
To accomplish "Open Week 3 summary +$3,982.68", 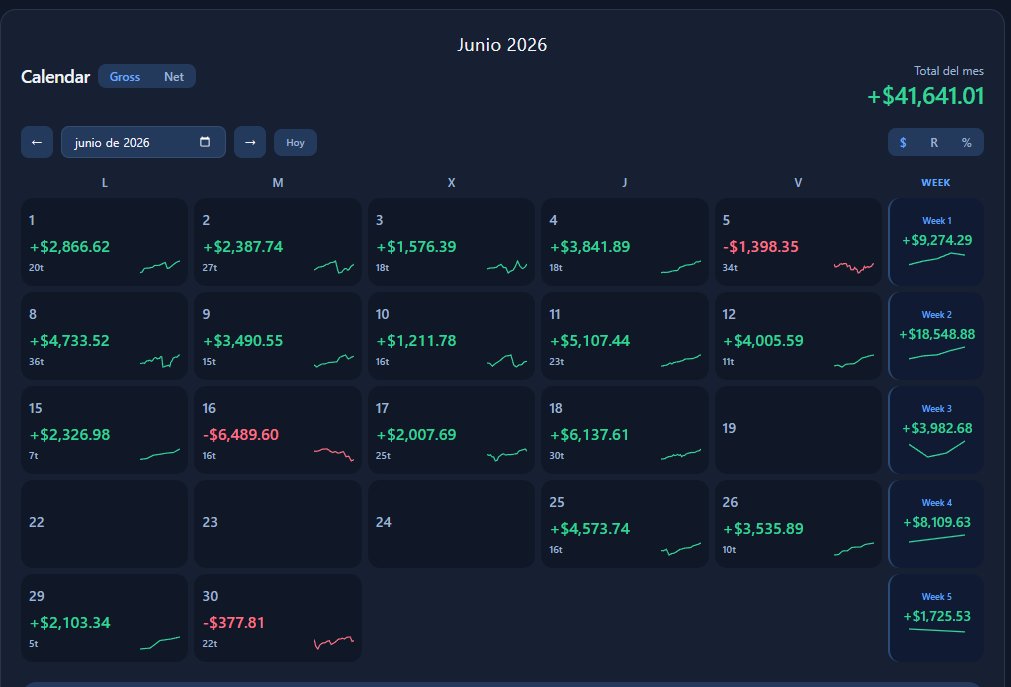I will tap(936, 430).
